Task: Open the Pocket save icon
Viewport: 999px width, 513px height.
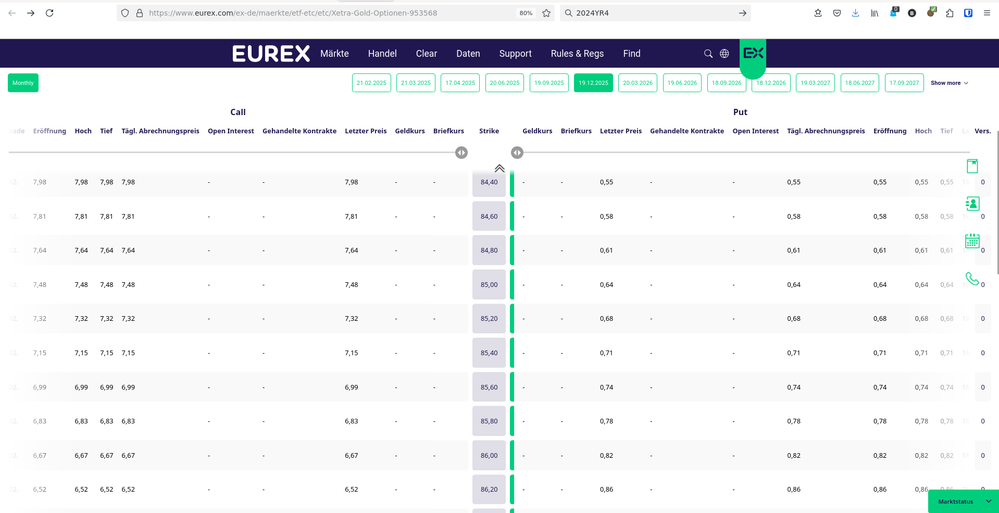Action: coord(837,13)
